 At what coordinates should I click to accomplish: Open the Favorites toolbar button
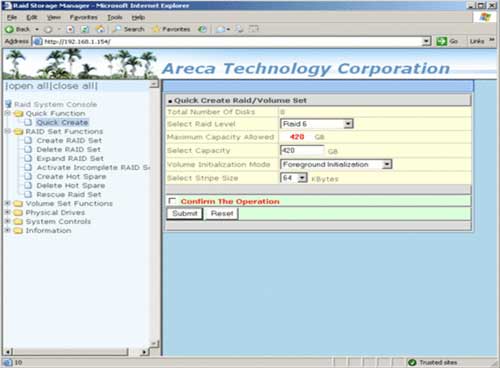171,29
